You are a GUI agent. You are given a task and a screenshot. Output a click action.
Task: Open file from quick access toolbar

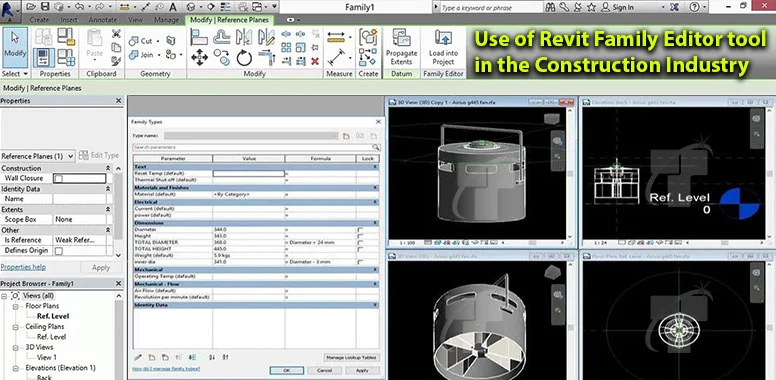[x=31, y=7]
